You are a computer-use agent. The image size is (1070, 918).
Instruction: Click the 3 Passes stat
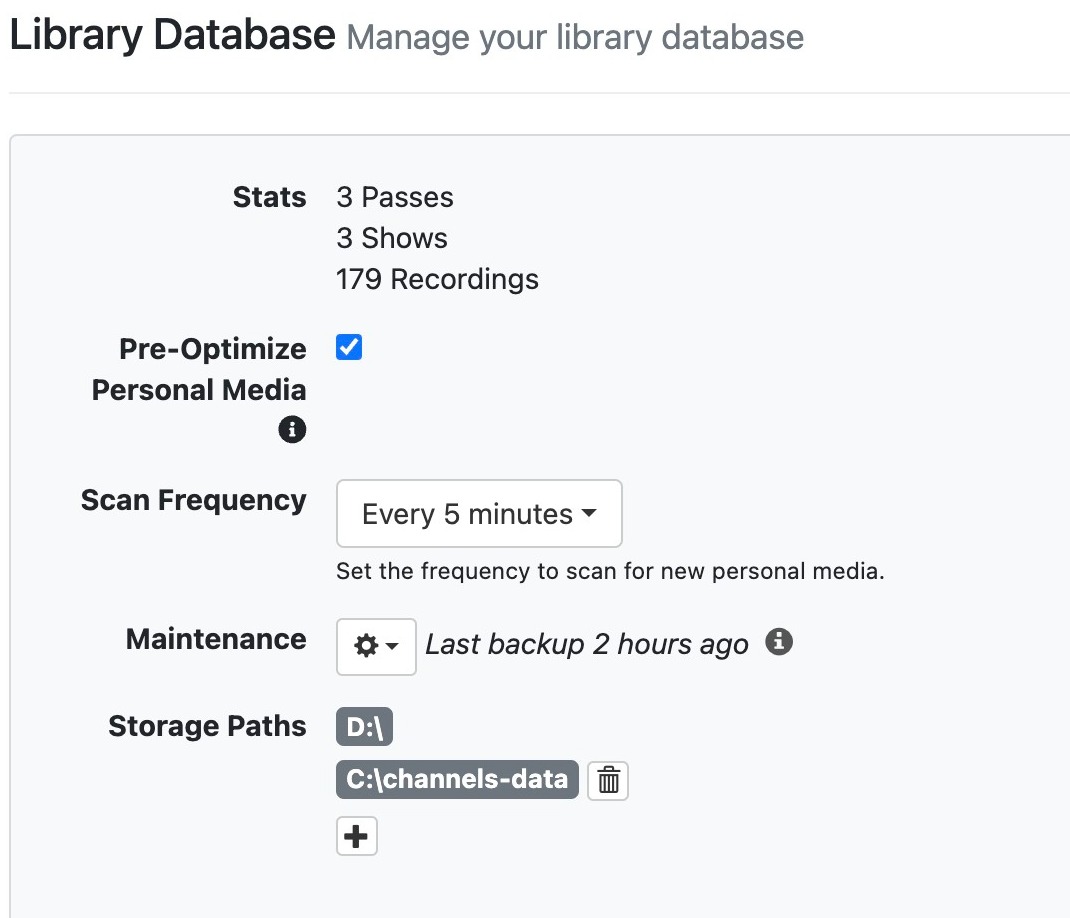(x=395, y=197)
